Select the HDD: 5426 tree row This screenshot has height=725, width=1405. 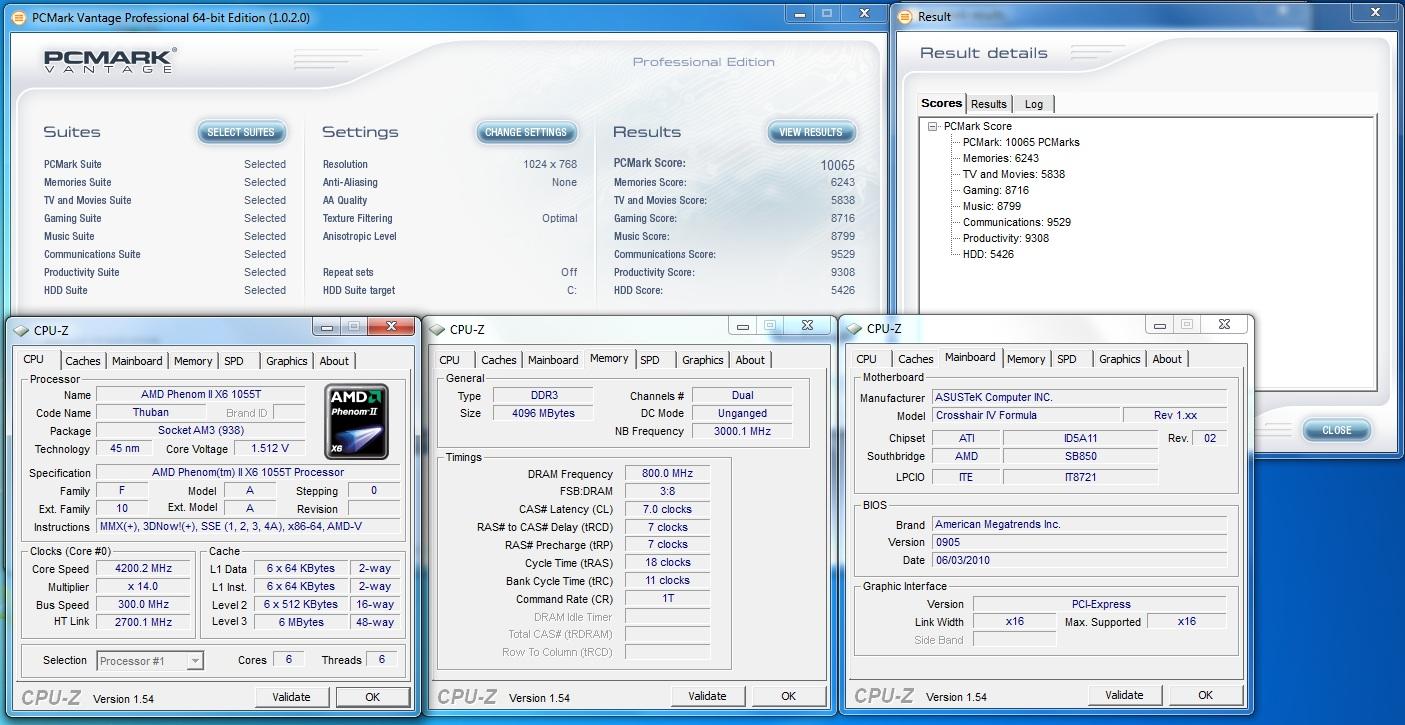point(988,254)
